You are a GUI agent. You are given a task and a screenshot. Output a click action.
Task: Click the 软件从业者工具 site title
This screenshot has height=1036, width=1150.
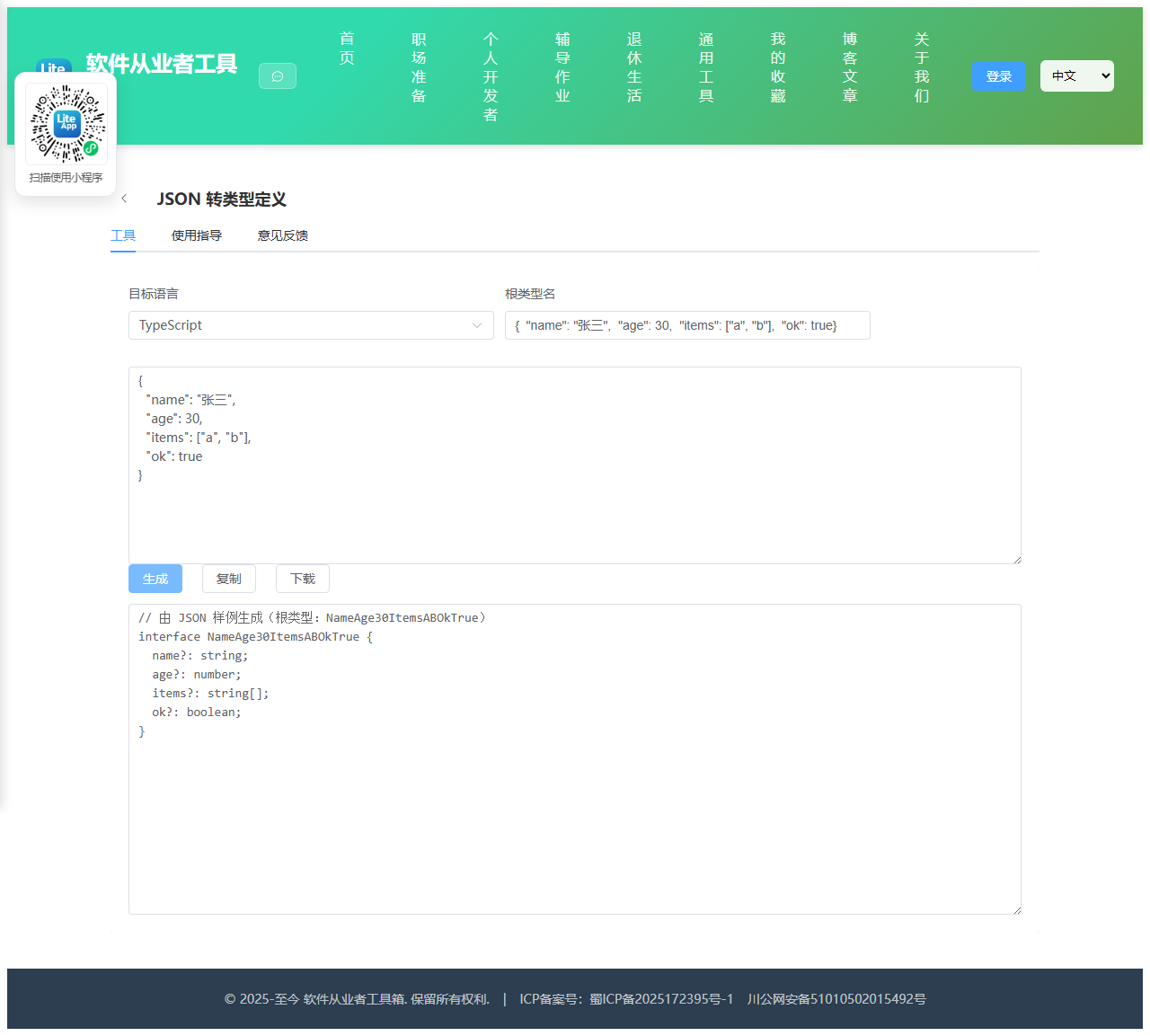(x=162, y=64)
